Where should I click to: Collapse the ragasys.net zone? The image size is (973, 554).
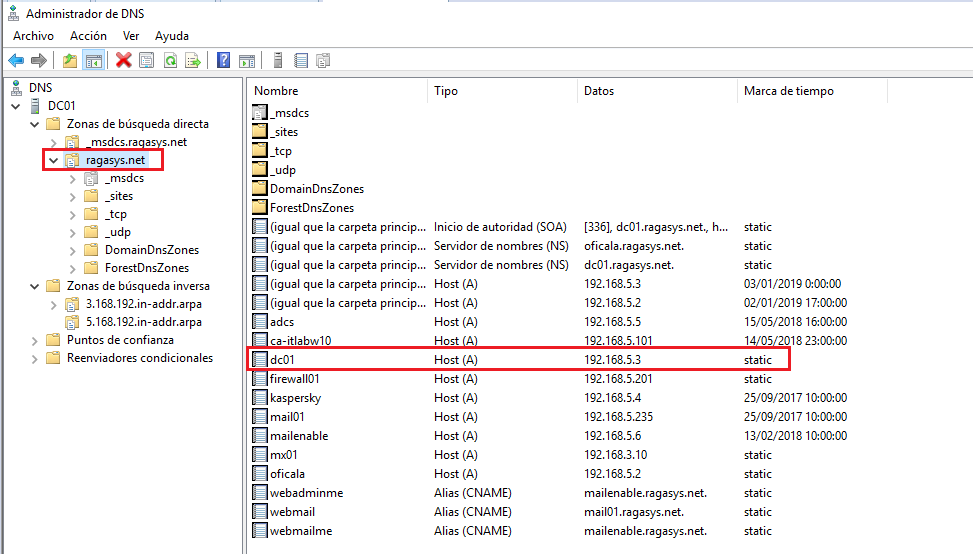pyautogui.click(x=54, y=160)
